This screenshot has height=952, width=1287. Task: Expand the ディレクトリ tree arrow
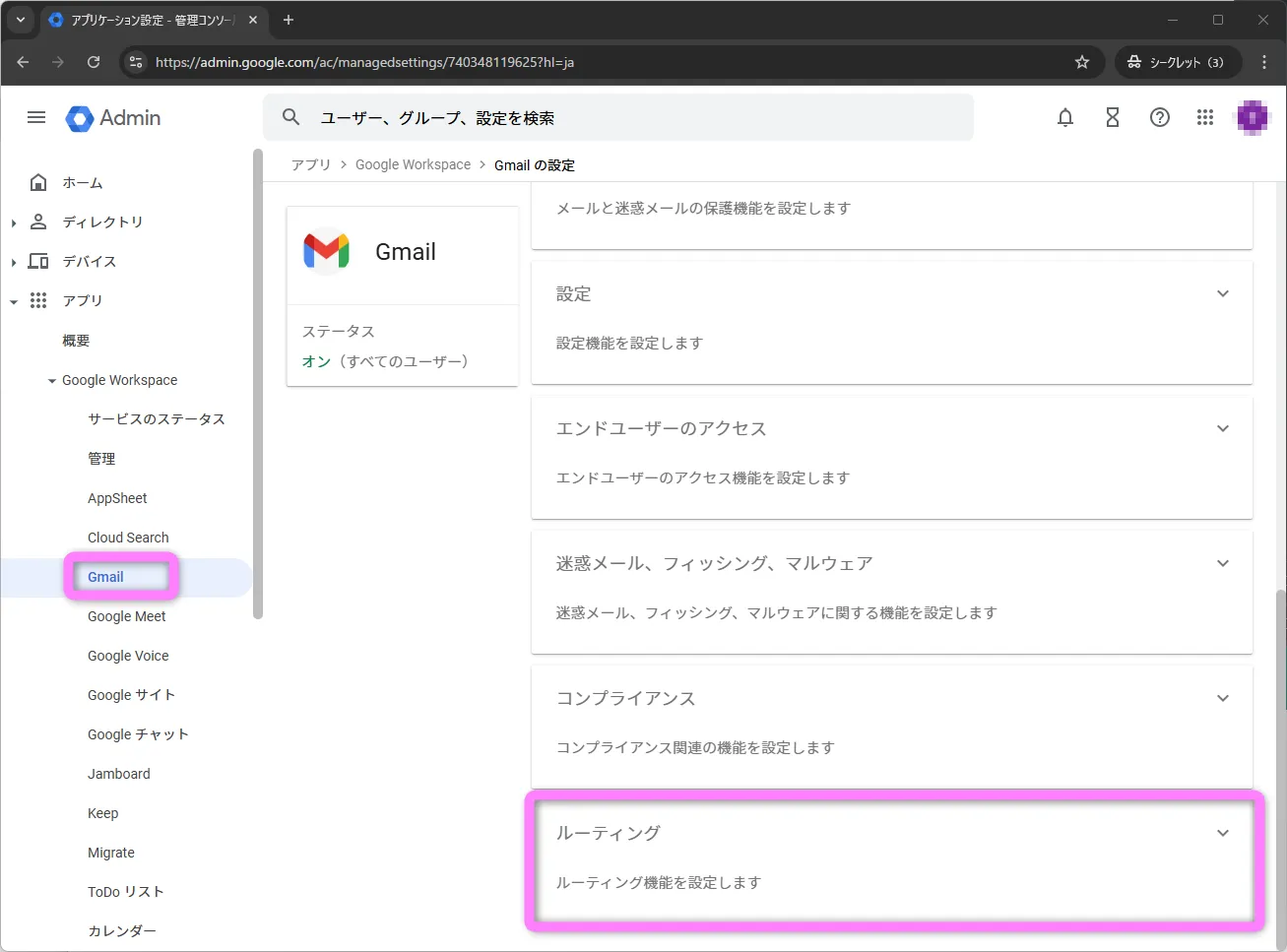click(x=14, y=223)
